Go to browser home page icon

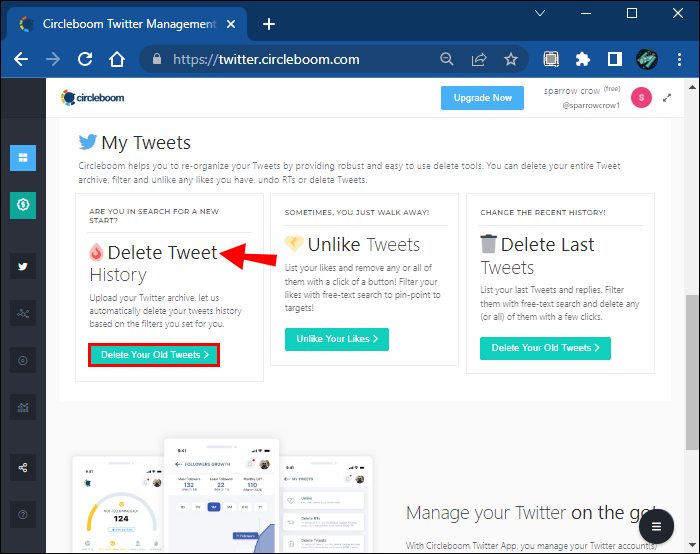[x=117, y=59]
